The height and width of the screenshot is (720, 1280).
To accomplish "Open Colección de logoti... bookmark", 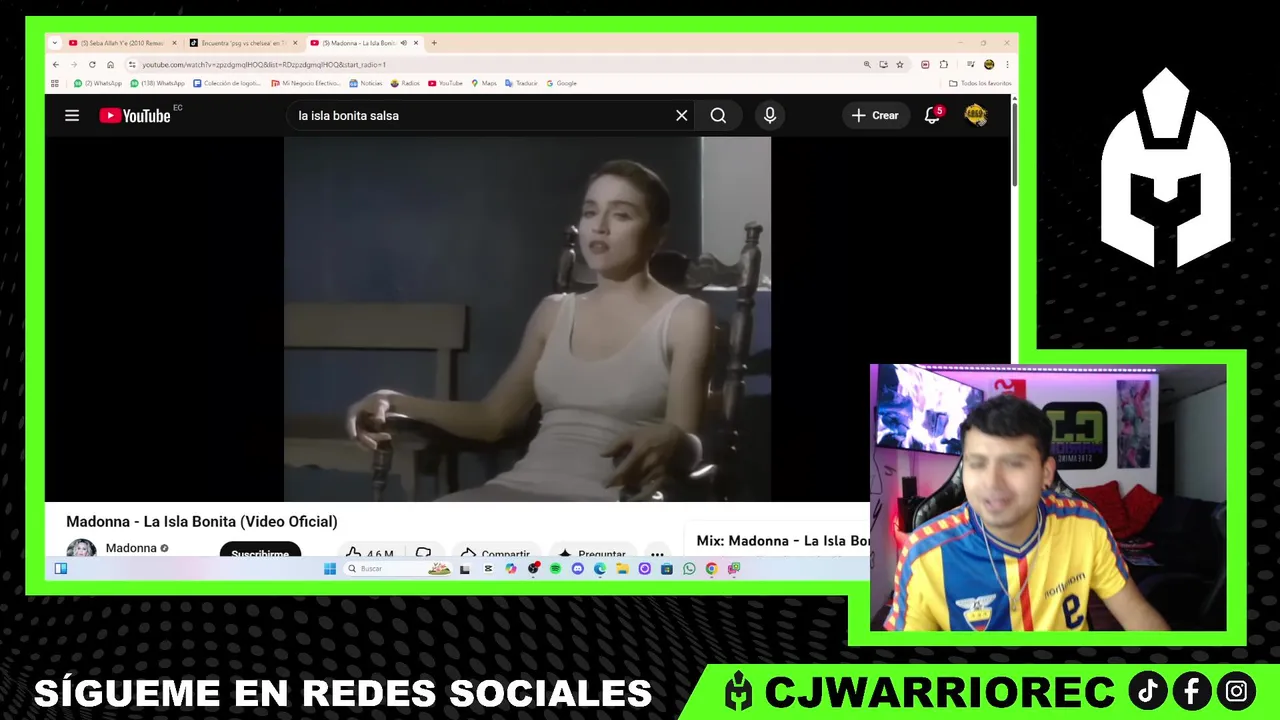I will coord(227,83).
